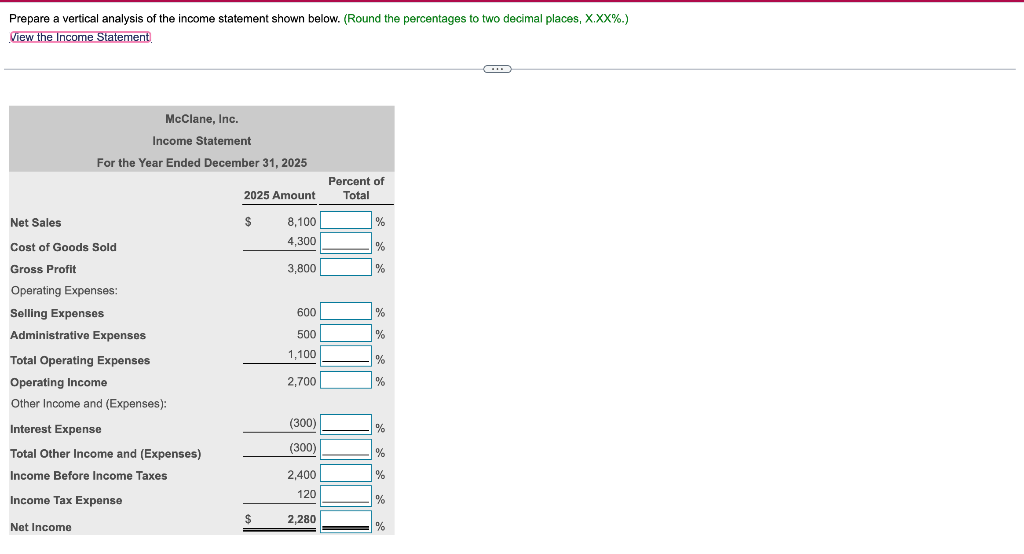Click the 3,800 Gross Profit amount
The image size is (1024, 554).
tap(301, 269)
